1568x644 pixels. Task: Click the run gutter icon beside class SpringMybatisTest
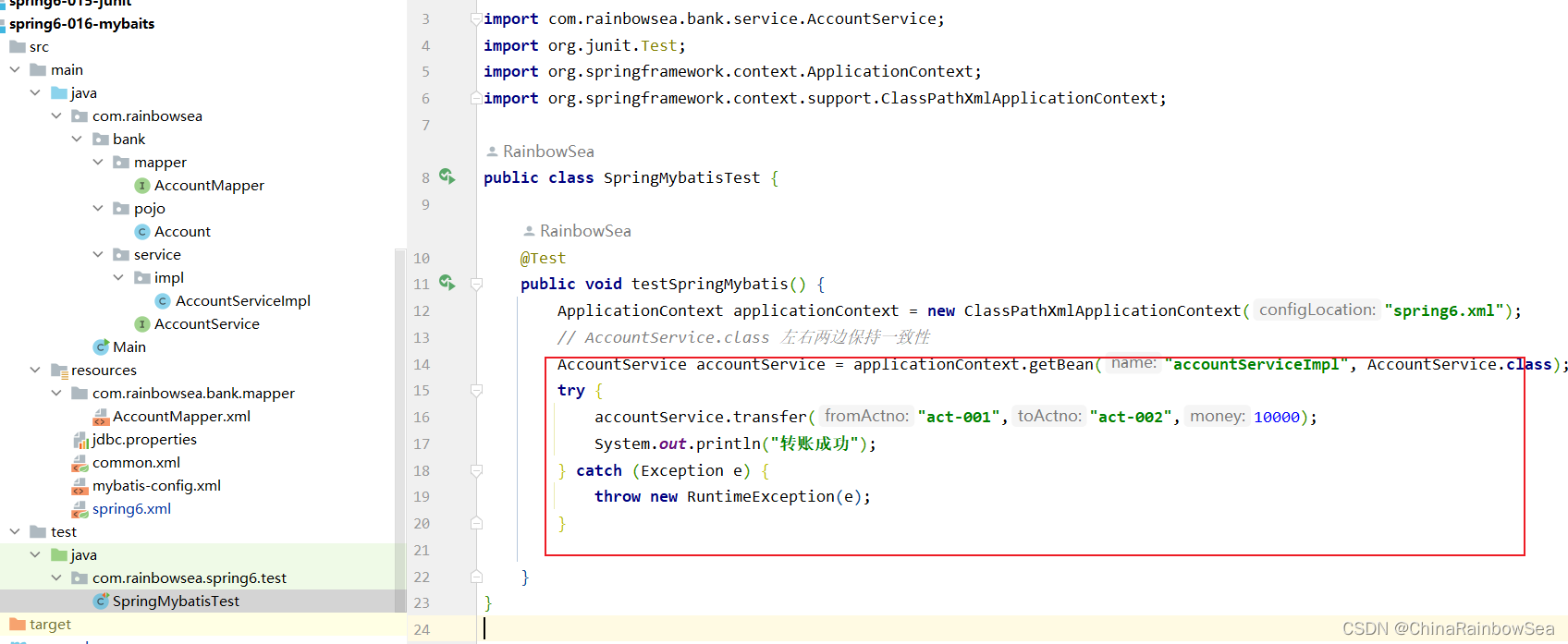tap(447, 176)
